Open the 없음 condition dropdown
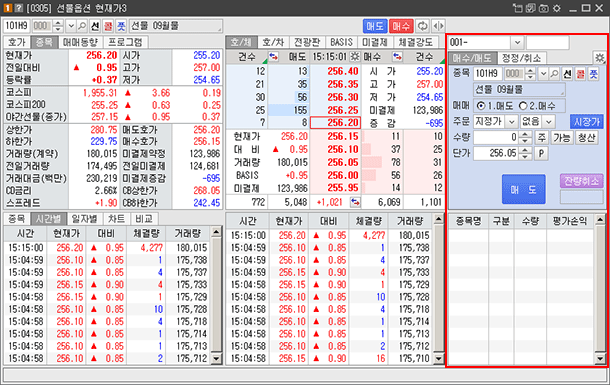Screen dimensions: 610x385 [549, 122]
